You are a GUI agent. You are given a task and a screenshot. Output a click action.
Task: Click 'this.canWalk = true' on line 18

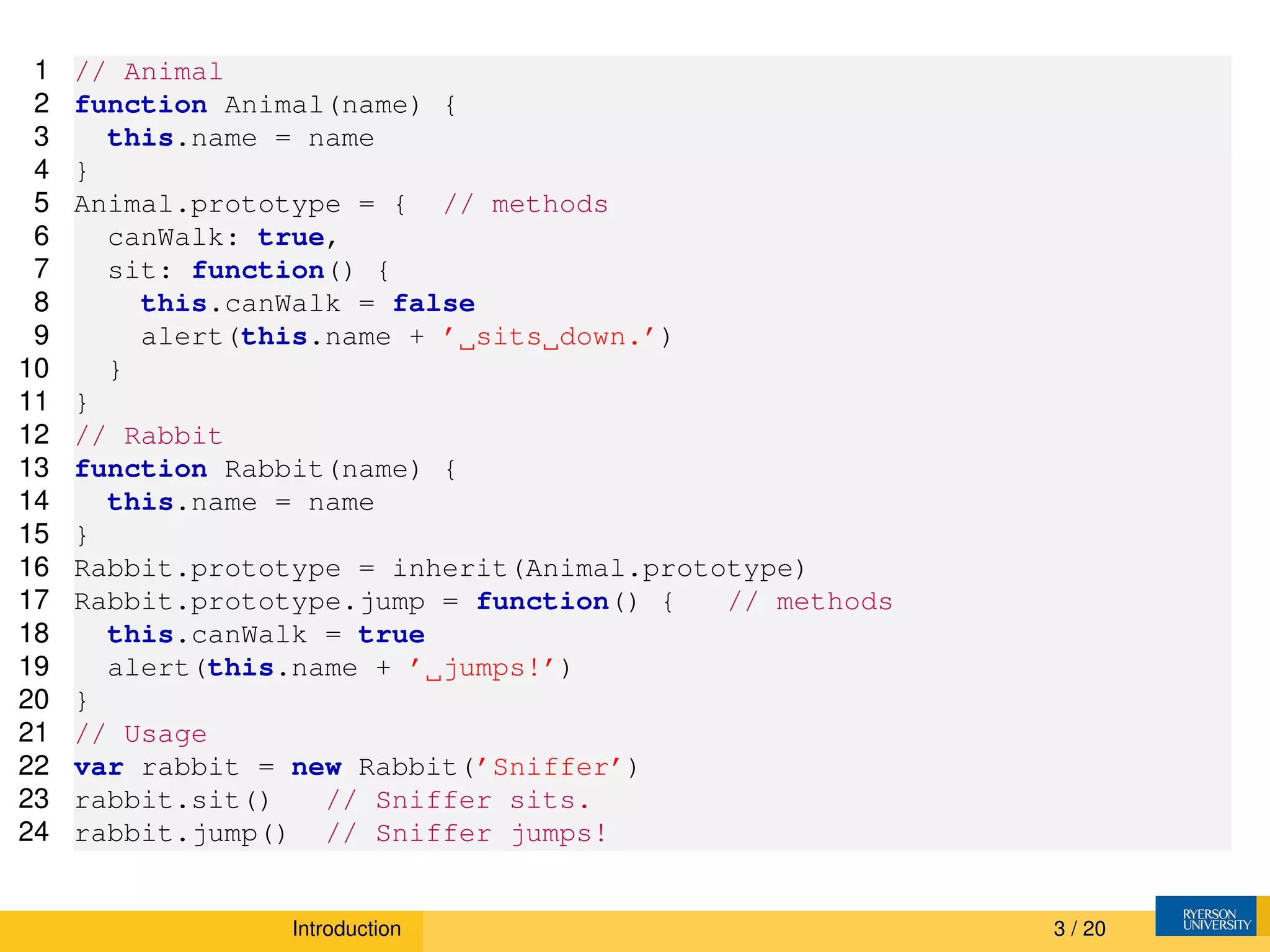pos(266,635)
